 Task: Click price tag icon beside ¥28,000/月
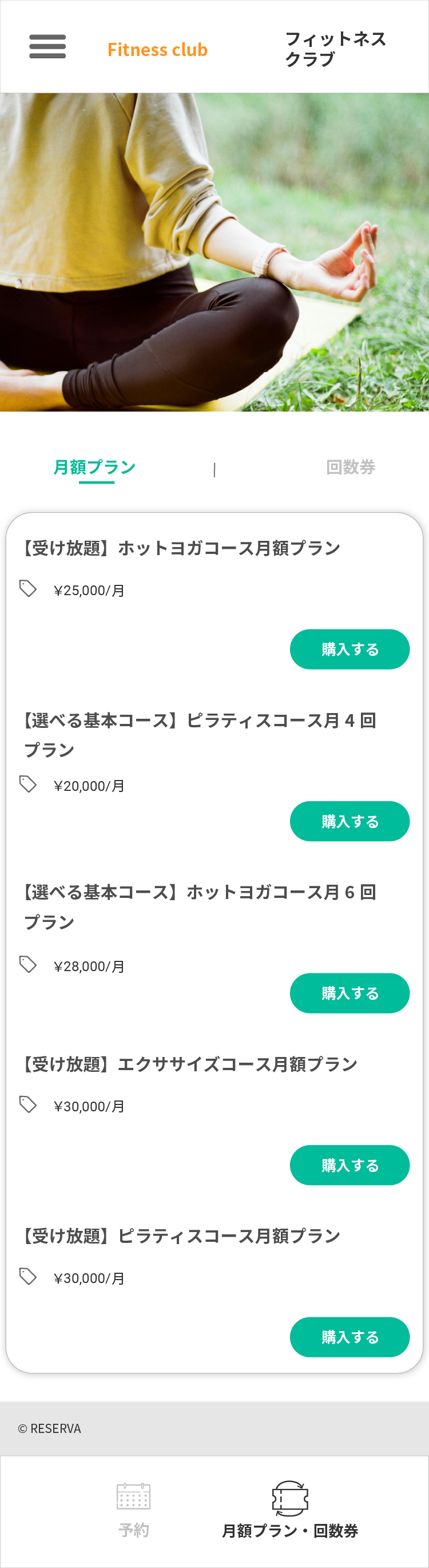tap(28, 965)
